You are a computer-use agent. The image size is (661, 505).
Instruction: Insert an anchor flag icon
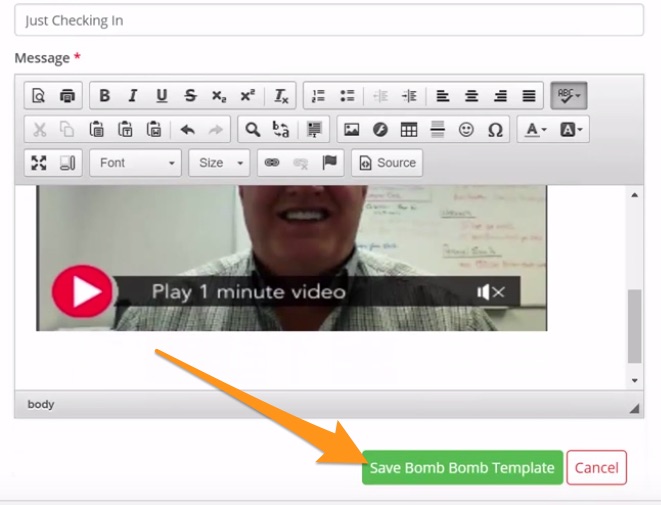coord(329,163)
